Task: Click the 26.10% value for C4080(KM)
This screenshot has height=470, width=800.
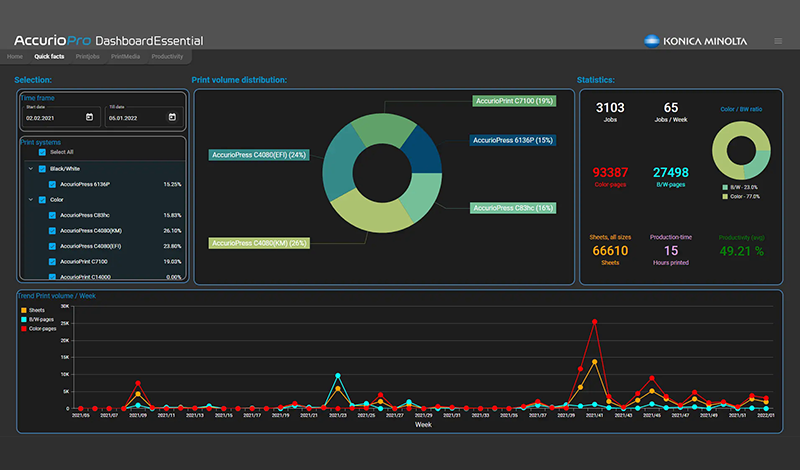Action: (x=172, y=231)
